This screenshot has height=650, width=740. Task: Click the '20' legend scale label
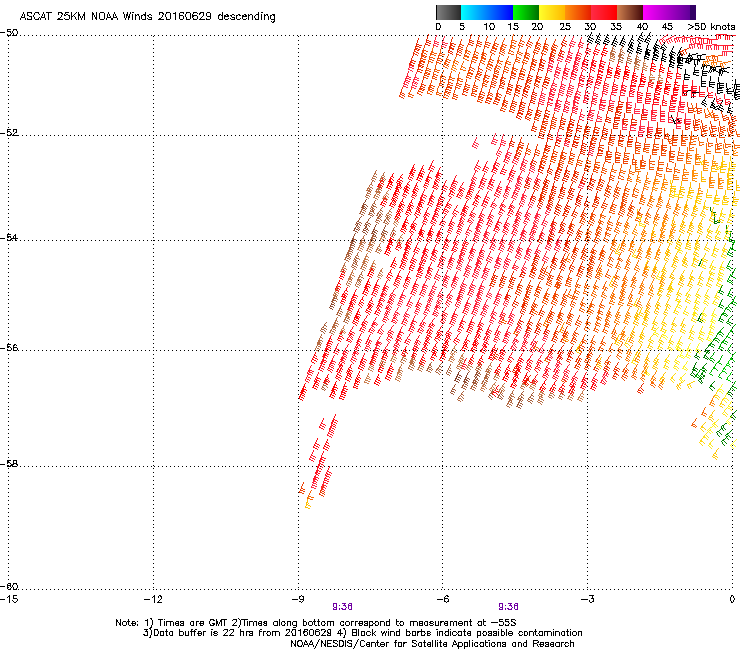pos(537,27)
